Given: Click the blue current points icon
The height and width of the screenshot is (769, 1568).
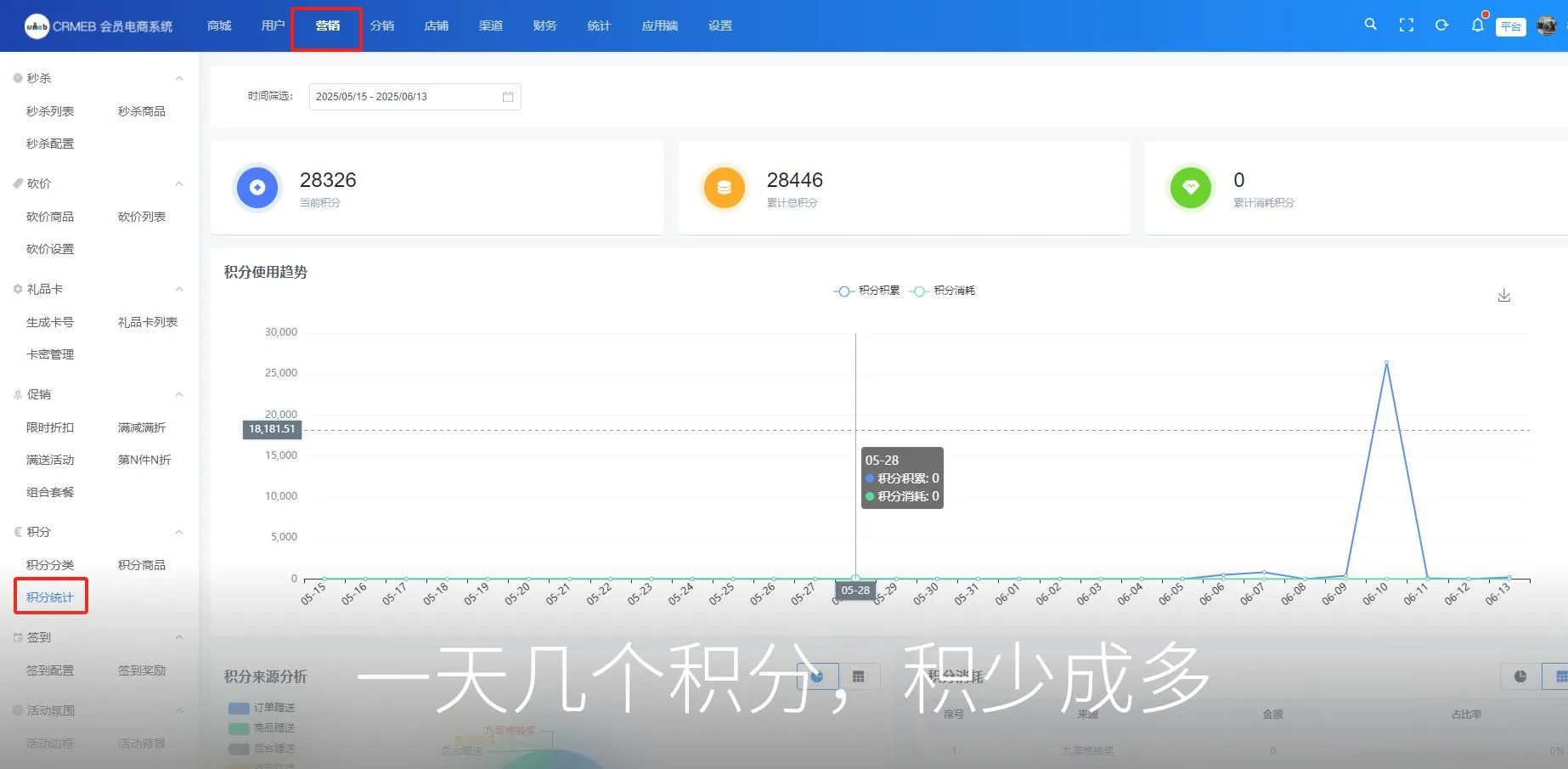Looking at the screenshot, I should click(257, 188).
